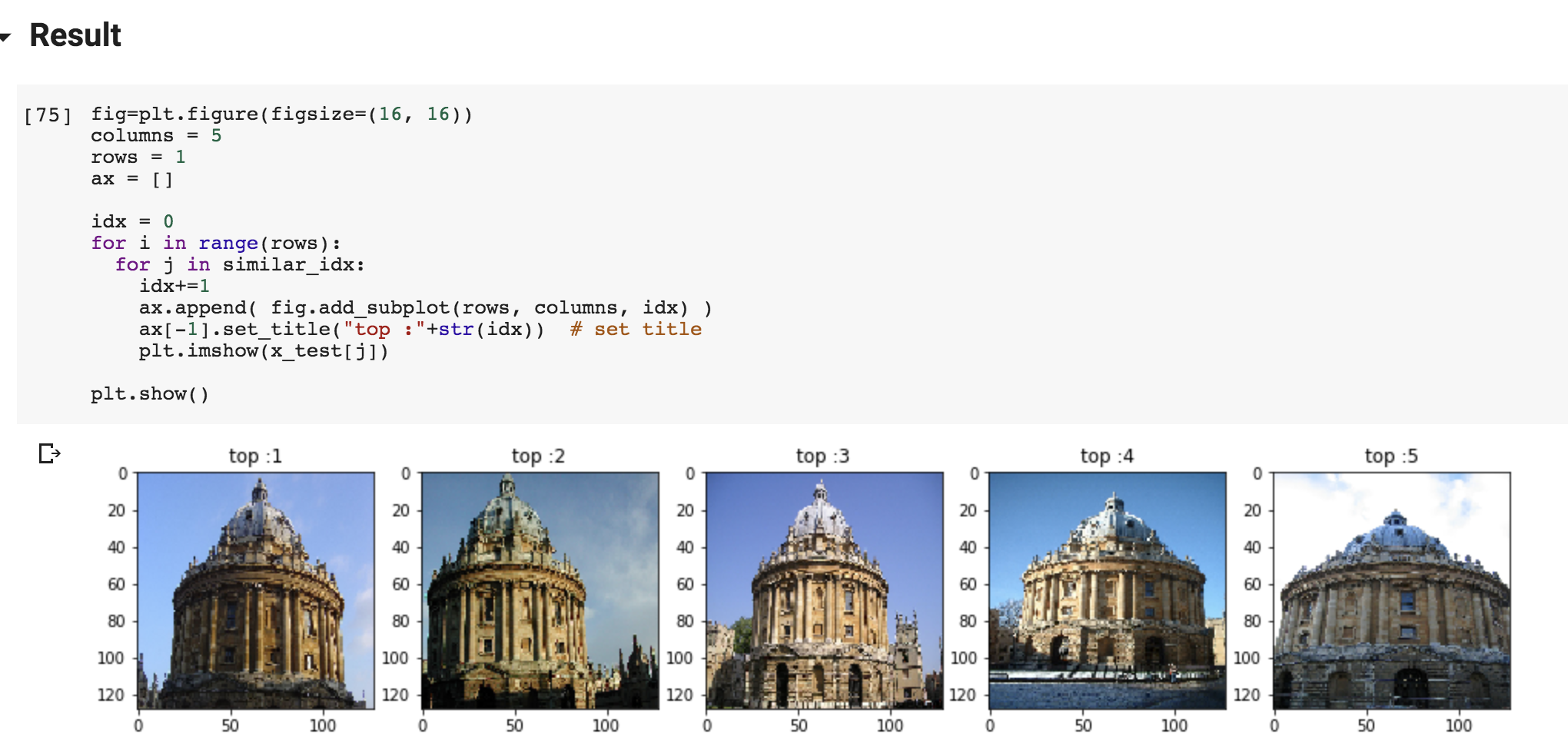The image size is (1568, 750).
Task: Click the disclosure triangle next to Result
Action: point(8,35)
